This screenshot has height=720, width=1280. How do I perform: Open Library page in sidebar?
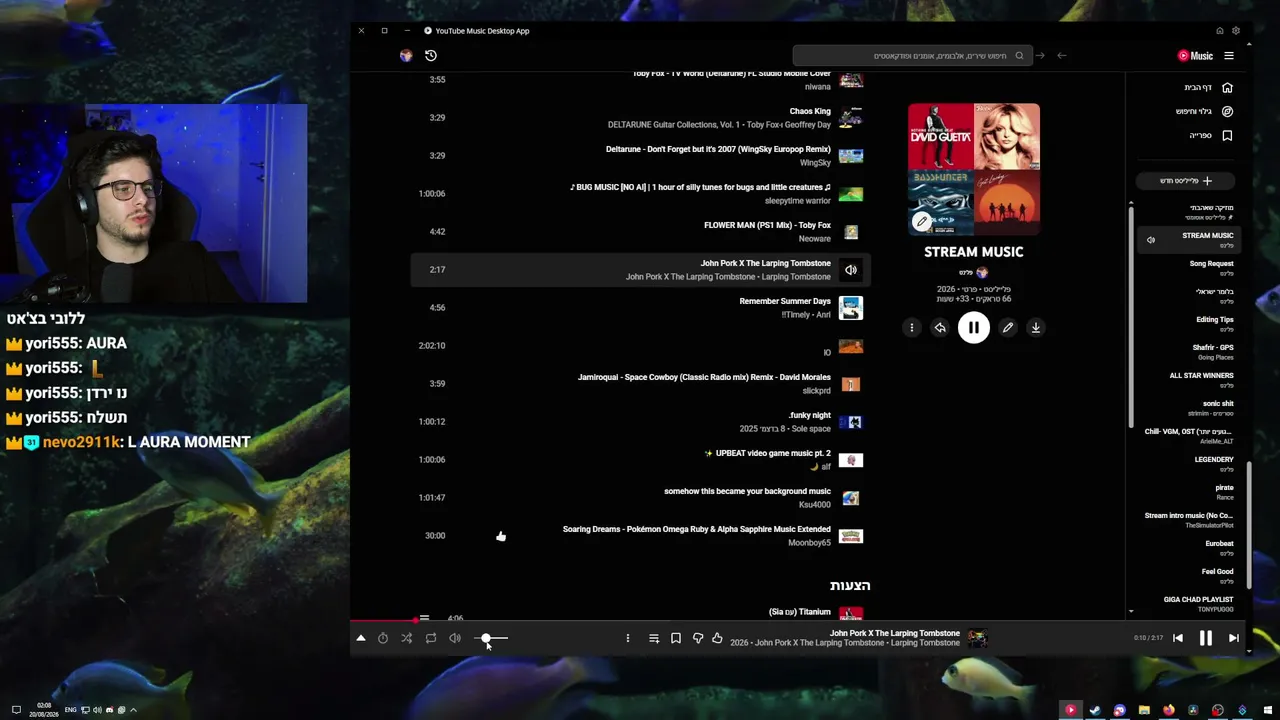pyautogui.click(x=1210, y=135)
